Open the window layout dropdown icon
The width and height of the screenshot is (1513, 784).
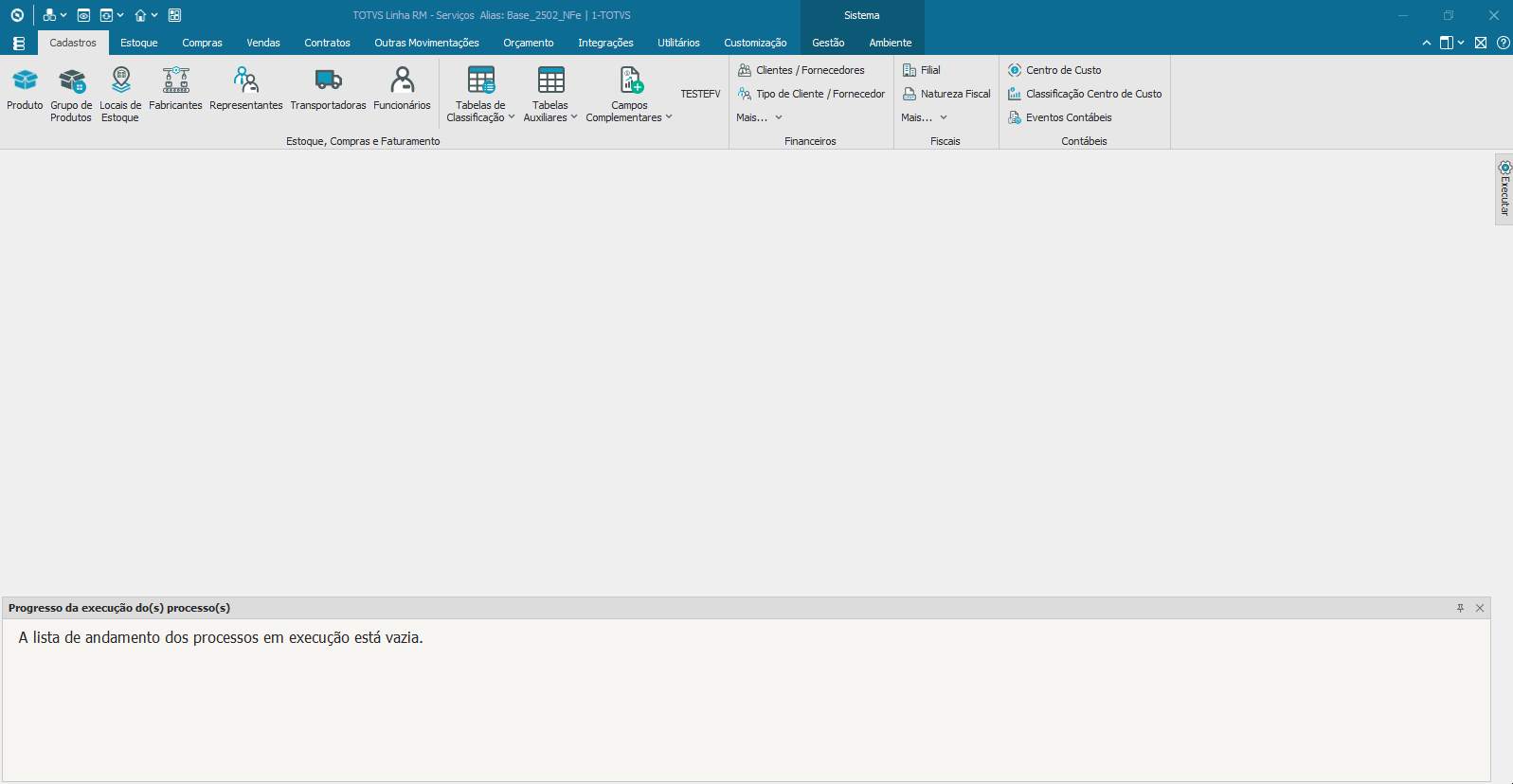[1452, 43]
